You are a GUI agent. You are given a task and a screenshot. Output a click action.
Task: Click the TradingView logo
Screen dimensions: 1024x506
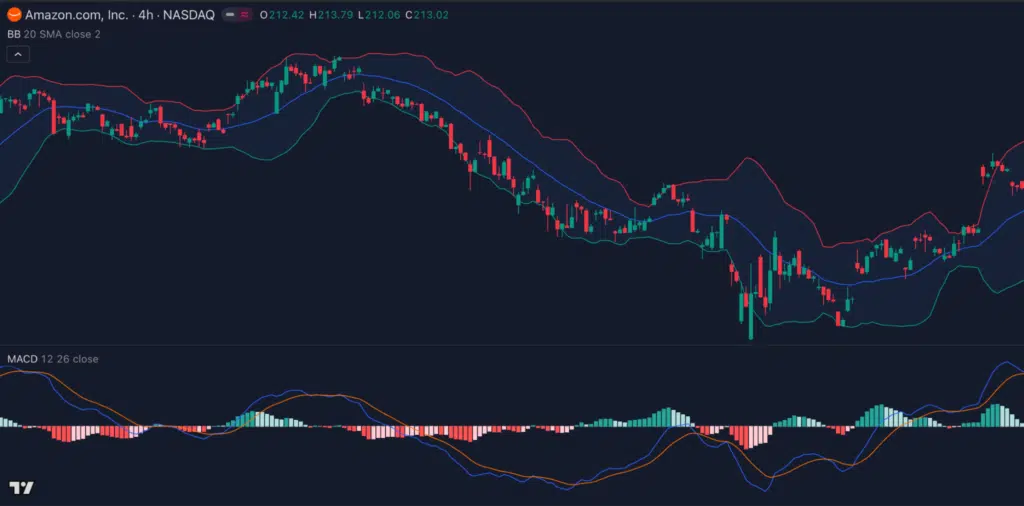(21, 488)
